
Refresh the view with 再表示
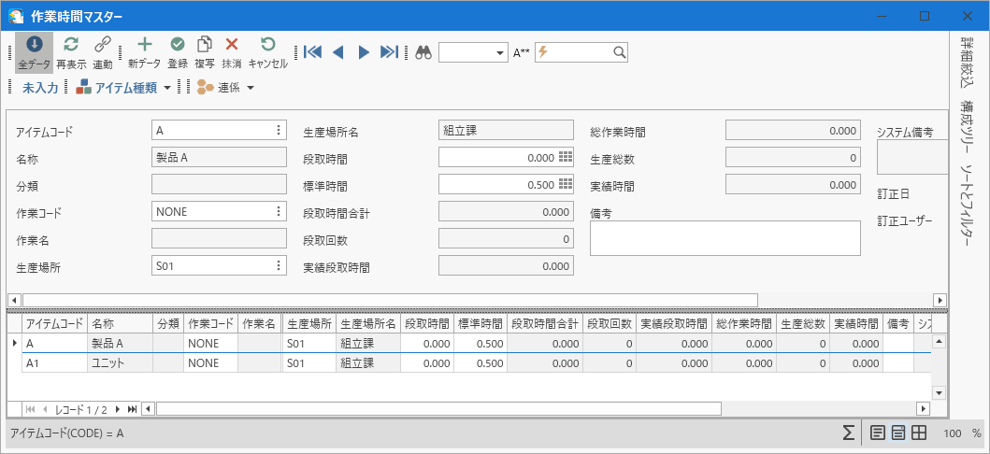coord(71,52)
